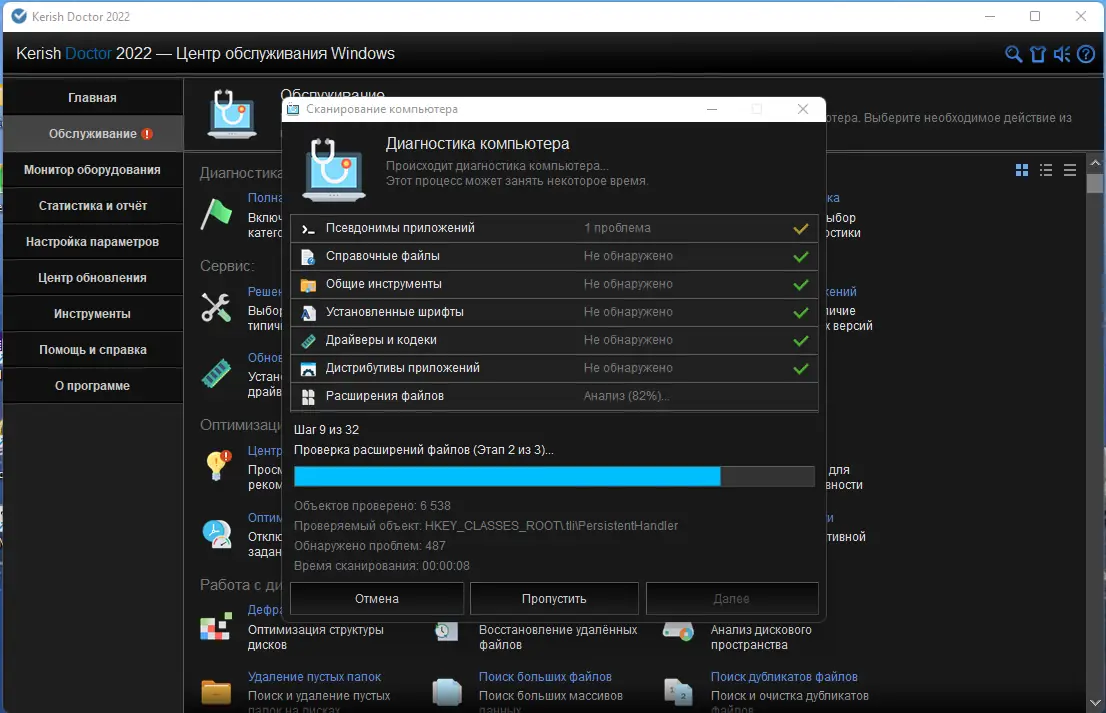Cancel the scan with Отмена button

point(377,598)
